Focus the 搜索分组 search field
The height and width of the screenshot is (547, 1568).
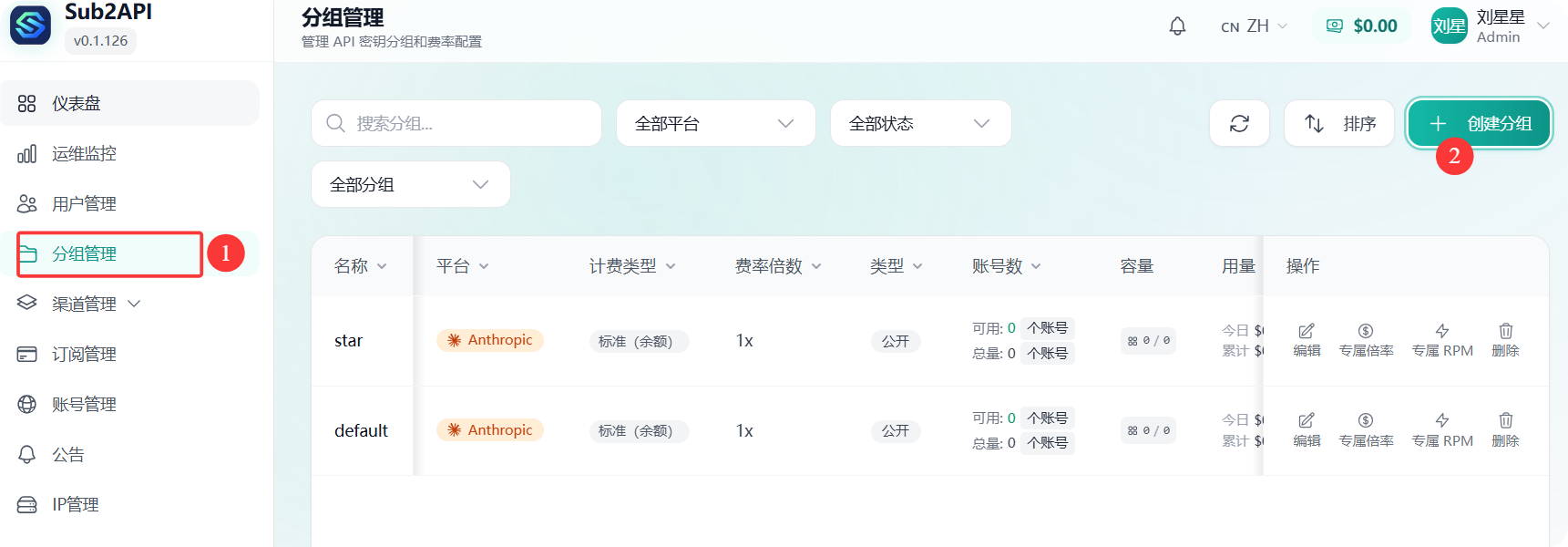point(456,123)
